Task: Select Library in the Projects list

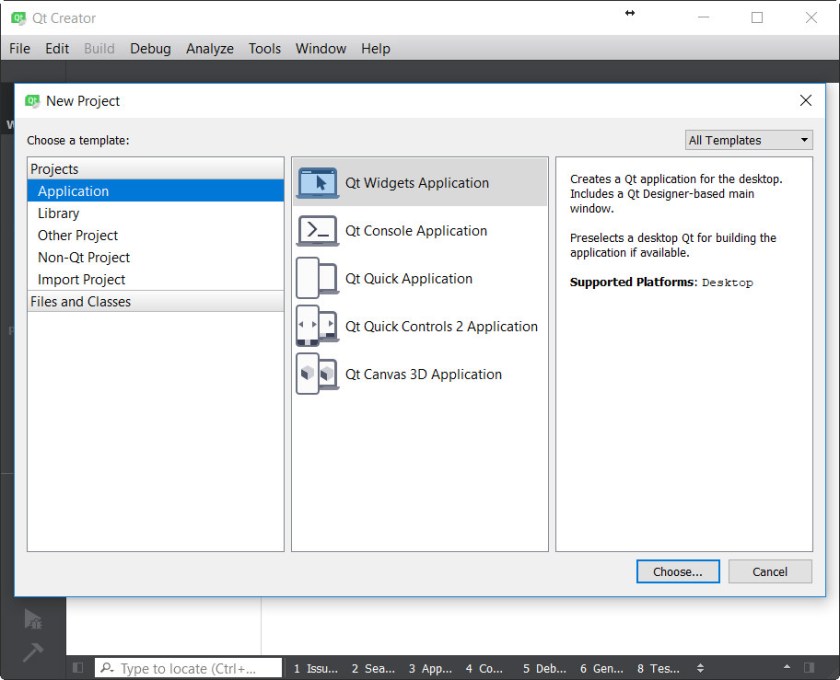Action: 58,213
